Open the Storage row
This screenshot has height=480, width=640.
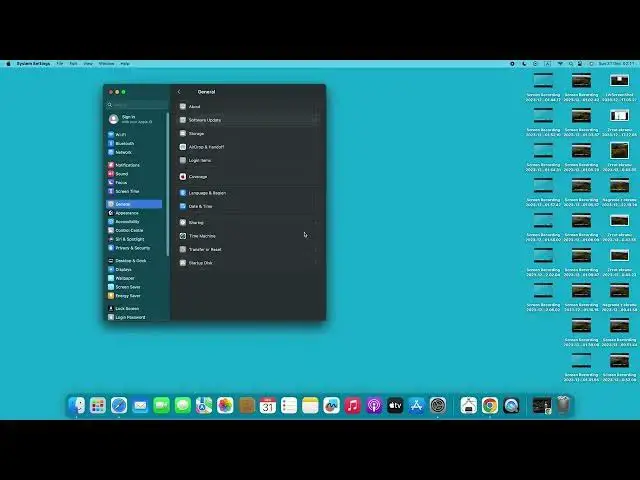point(249,133)
